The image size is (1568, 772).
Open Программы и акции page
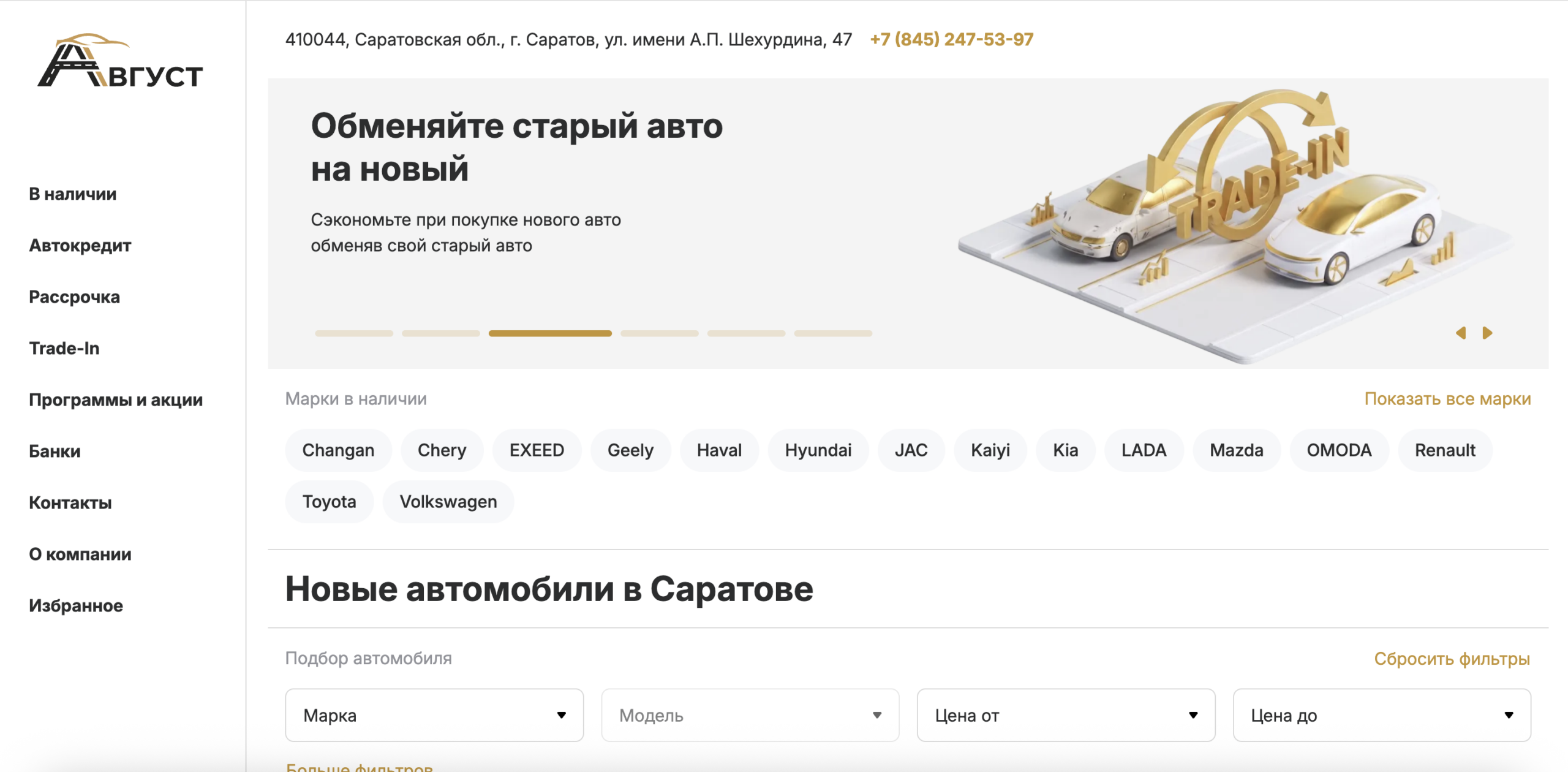click(115, 399)
